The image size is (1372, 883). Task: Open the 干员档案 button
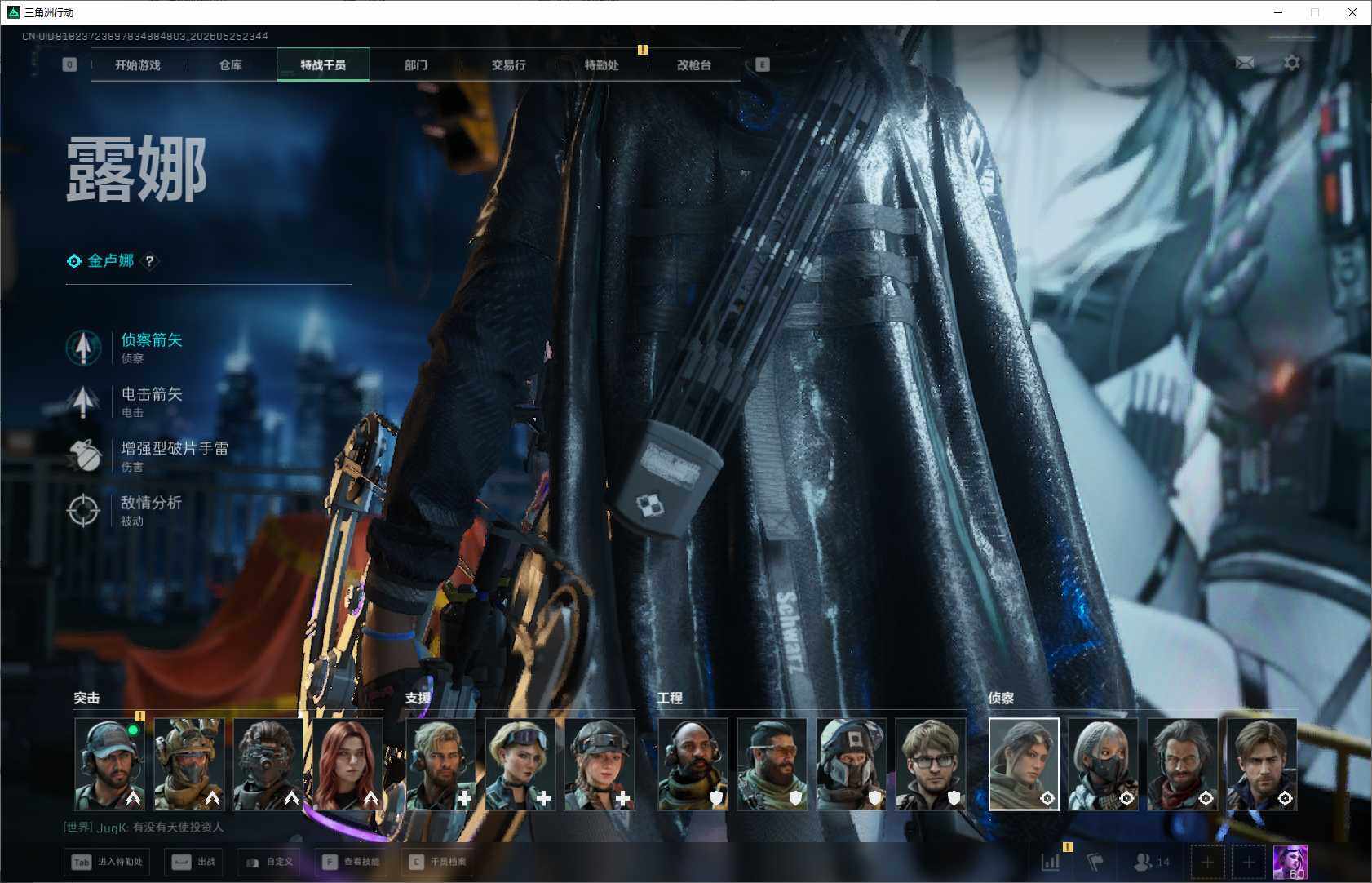point(438,862)
